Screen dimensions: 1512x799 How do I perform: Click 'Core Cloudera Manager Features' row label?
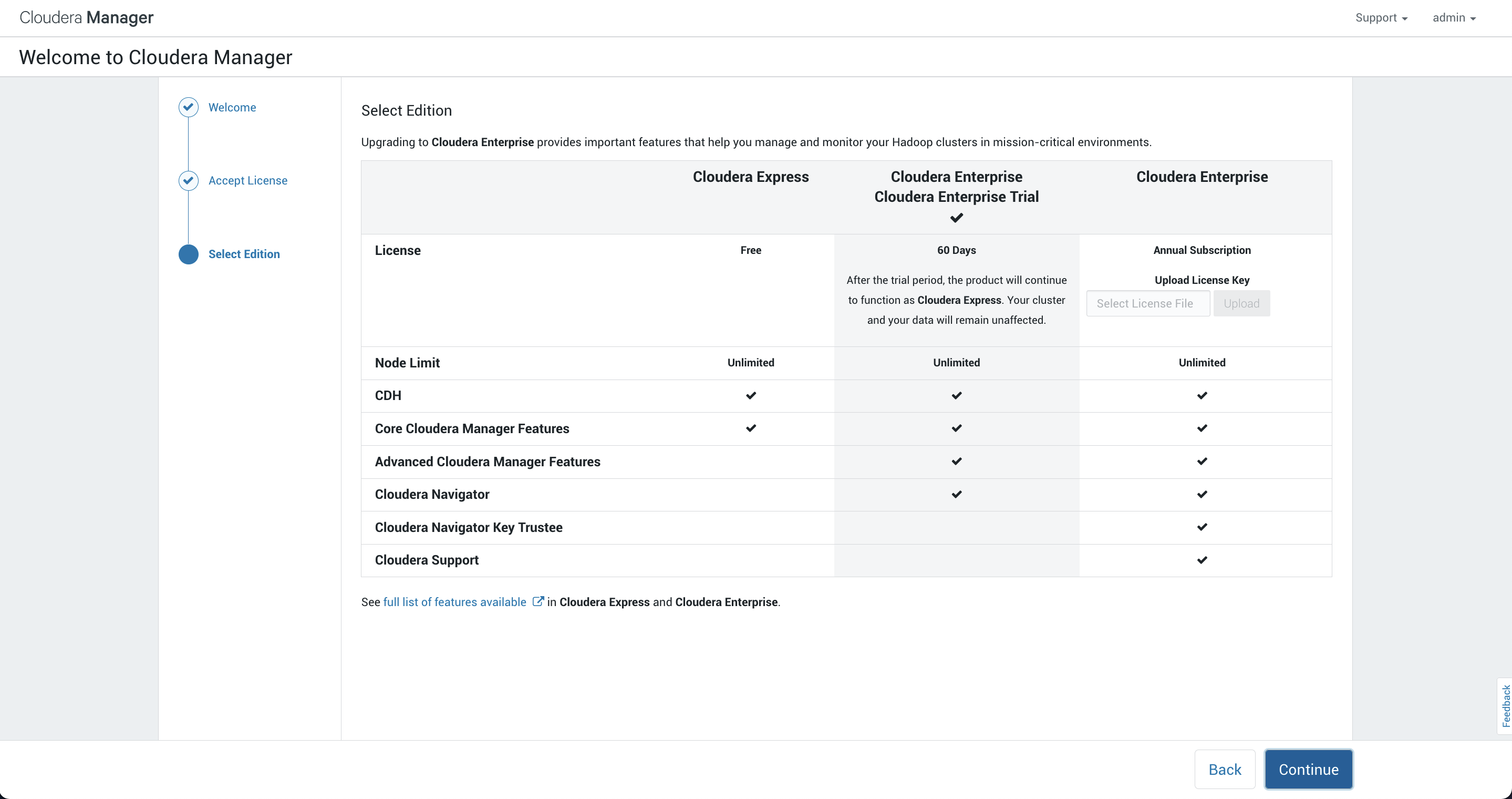[x=472, y=428]
